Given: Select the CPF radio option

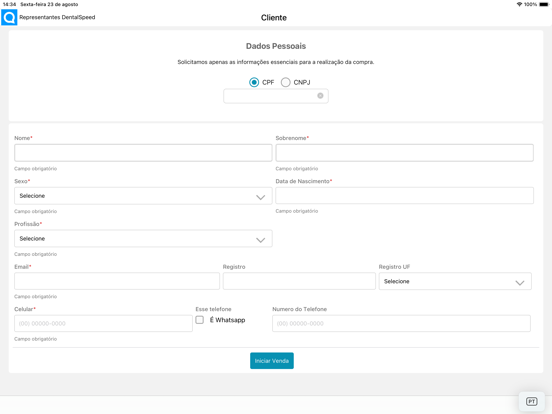Looking at the screenshot, I should point(254,82).
